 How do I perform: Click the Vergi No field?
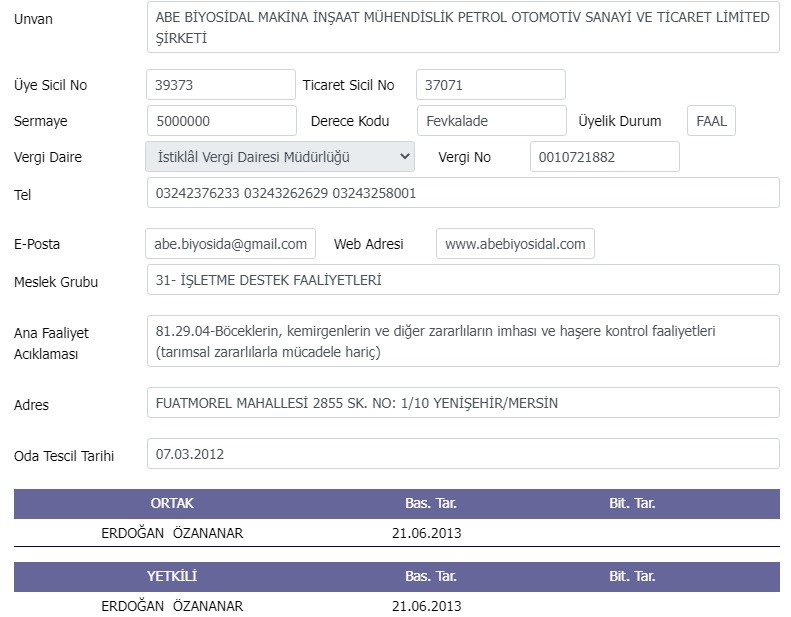click(603, 157)
